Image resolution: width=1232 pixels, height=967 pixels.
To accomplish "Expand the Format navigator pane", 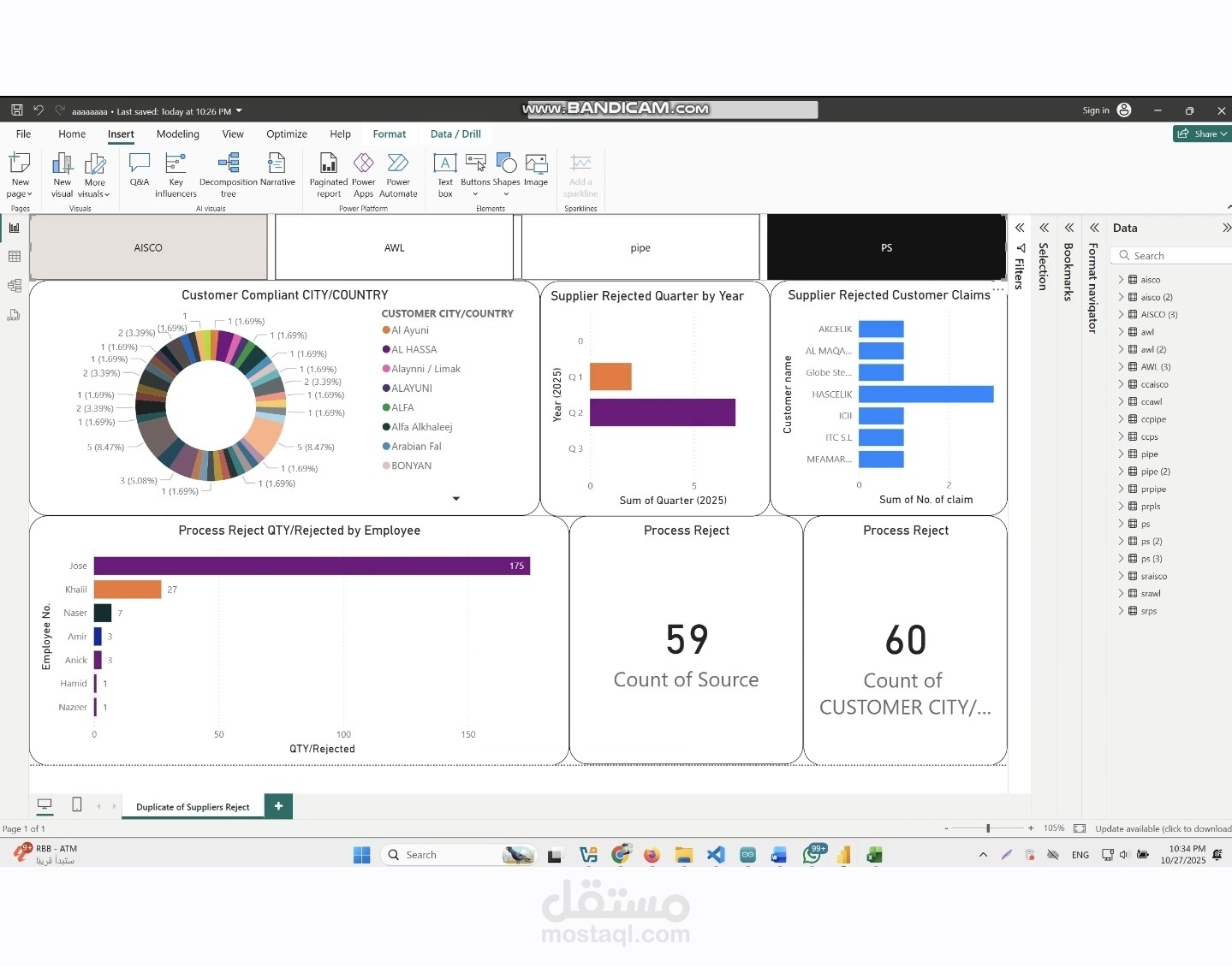I will (1094, 228).
